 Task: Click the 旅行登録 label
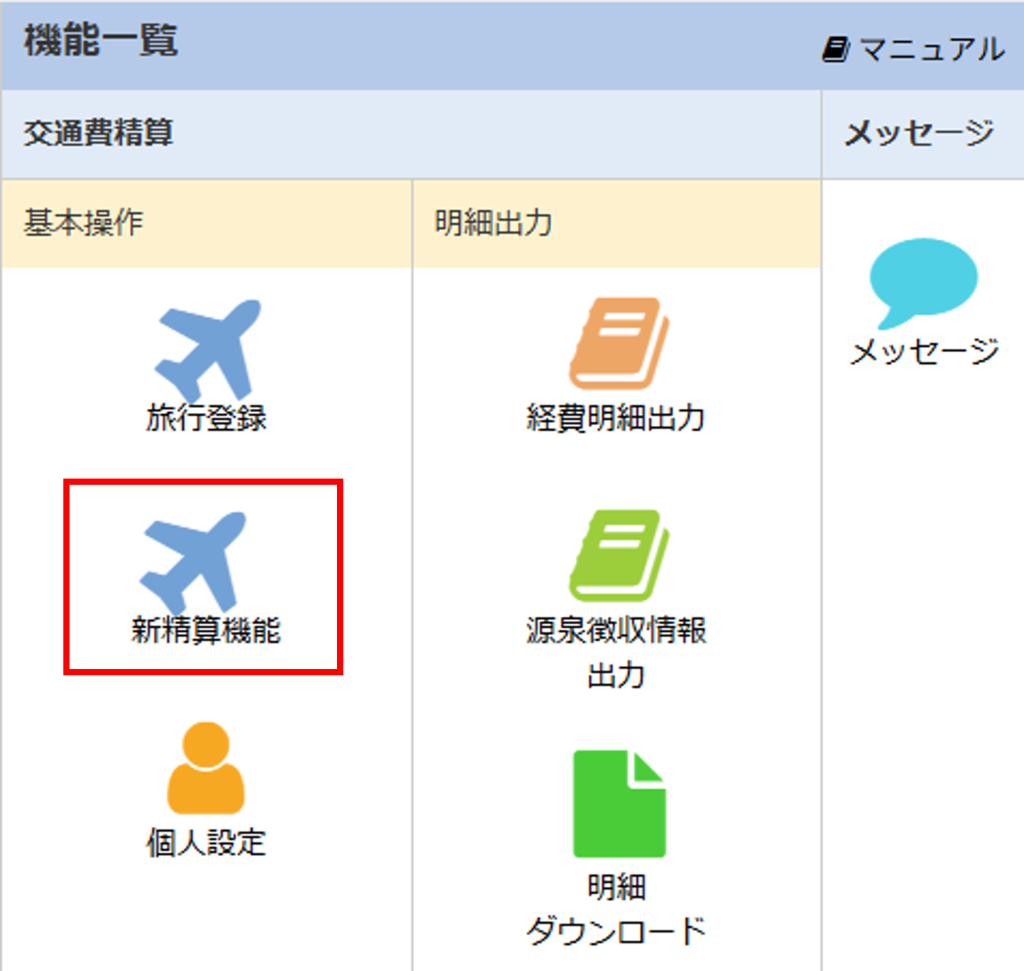[x=206, y=418]
